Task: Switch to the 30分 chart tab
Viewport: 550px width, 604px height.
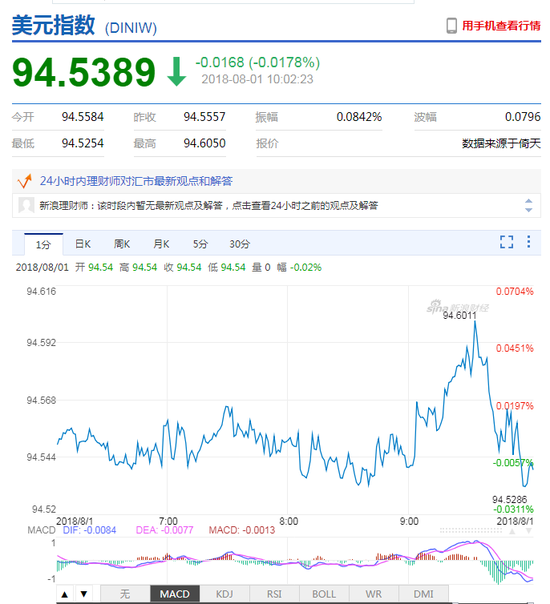Action: [x=240, y=244]
